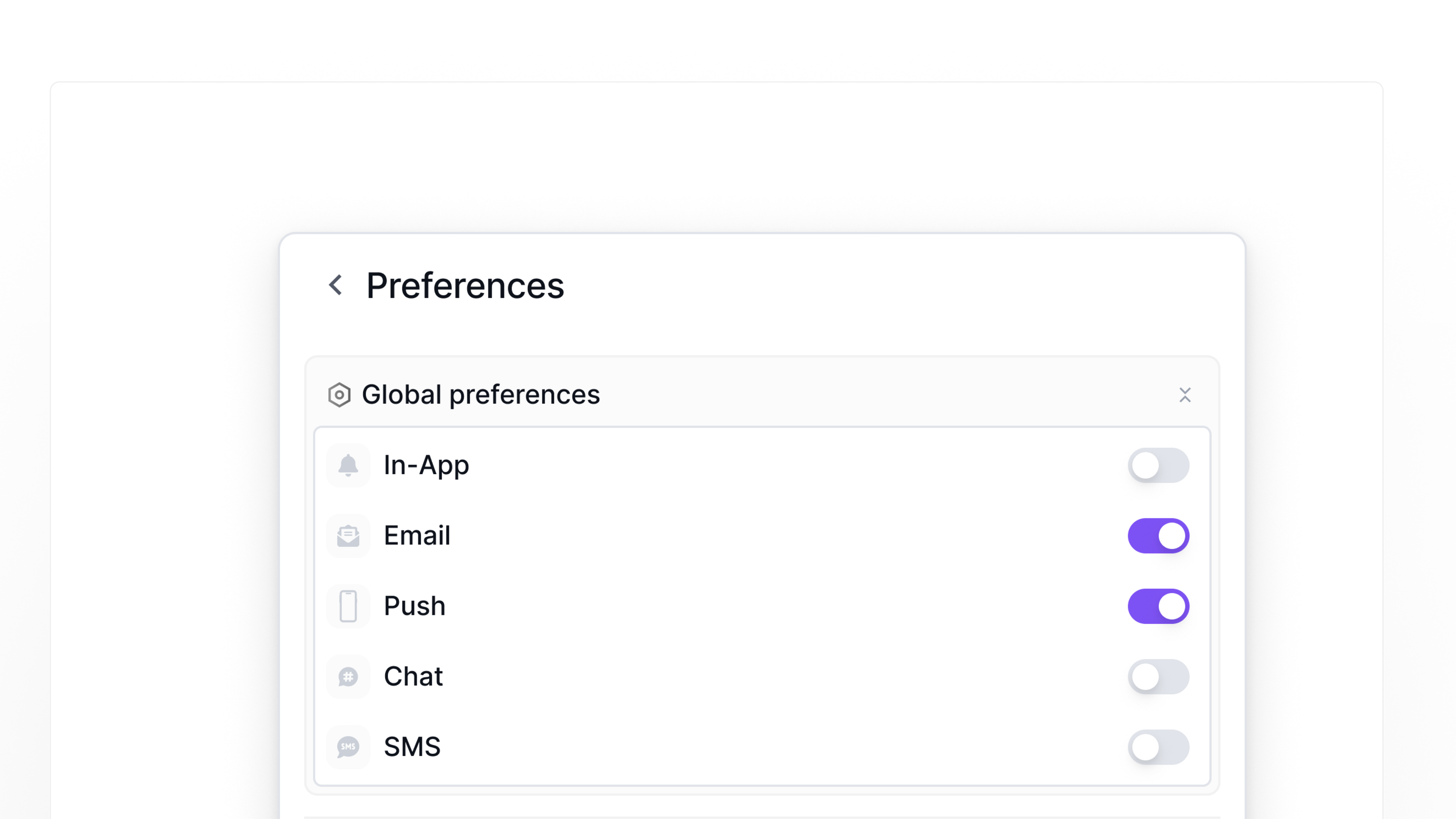The image size is (1456, 819).
Task: Click the Push phone icon
Action: (x=348, y=606)
